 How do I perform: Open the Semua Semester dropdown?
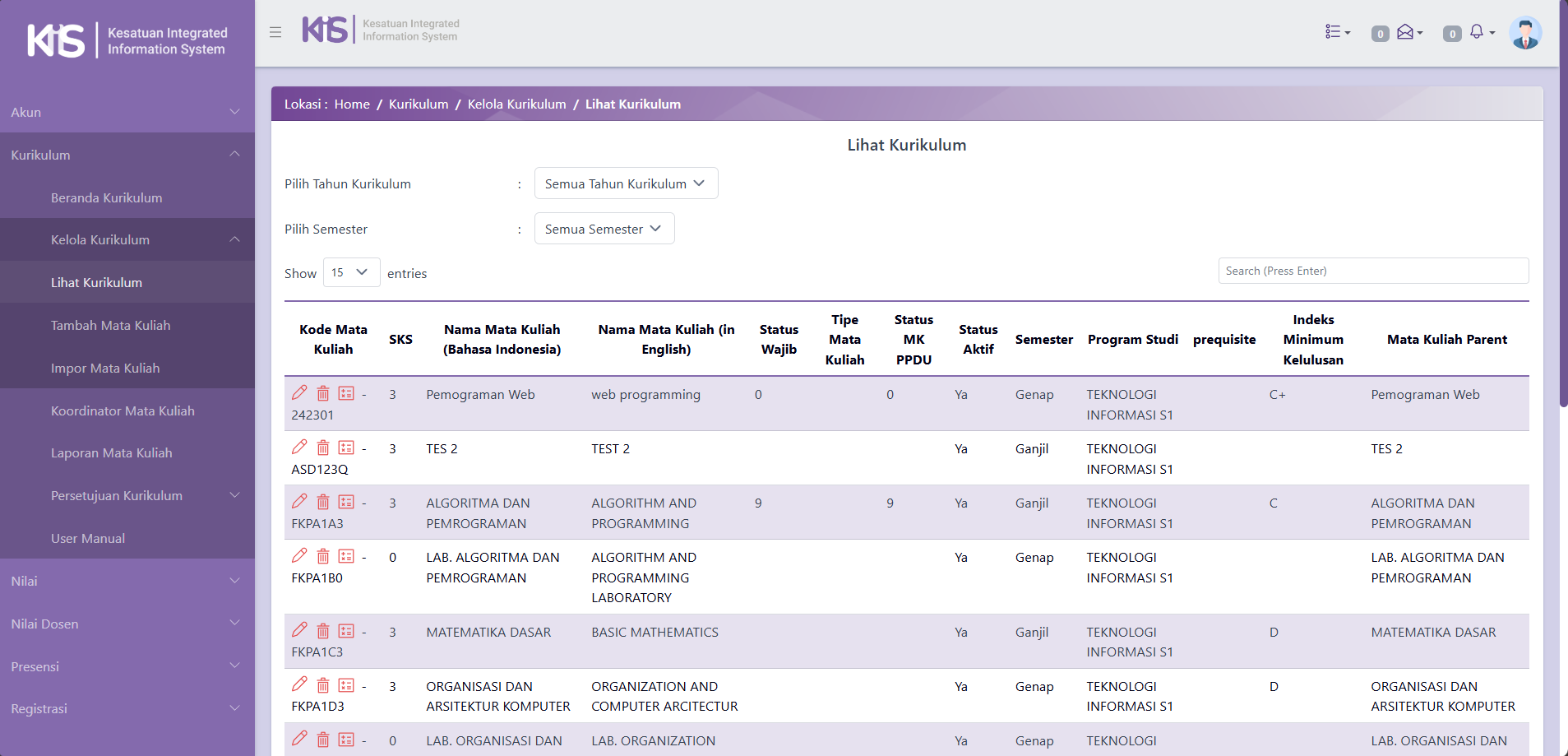pyautogui.click(x=604, y=229)
